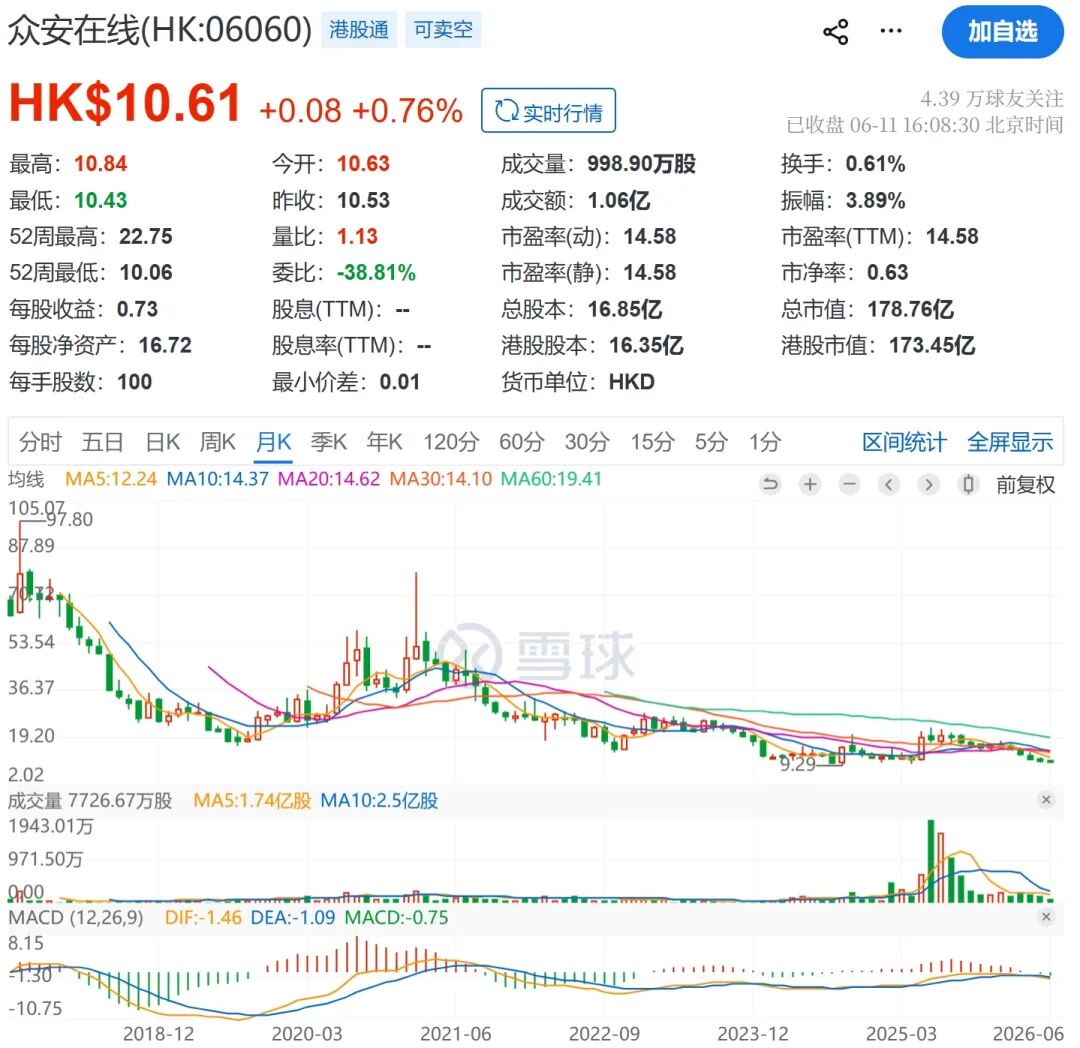
Task: Click the tallest green volume bar
Action: (x=931, y=861)
